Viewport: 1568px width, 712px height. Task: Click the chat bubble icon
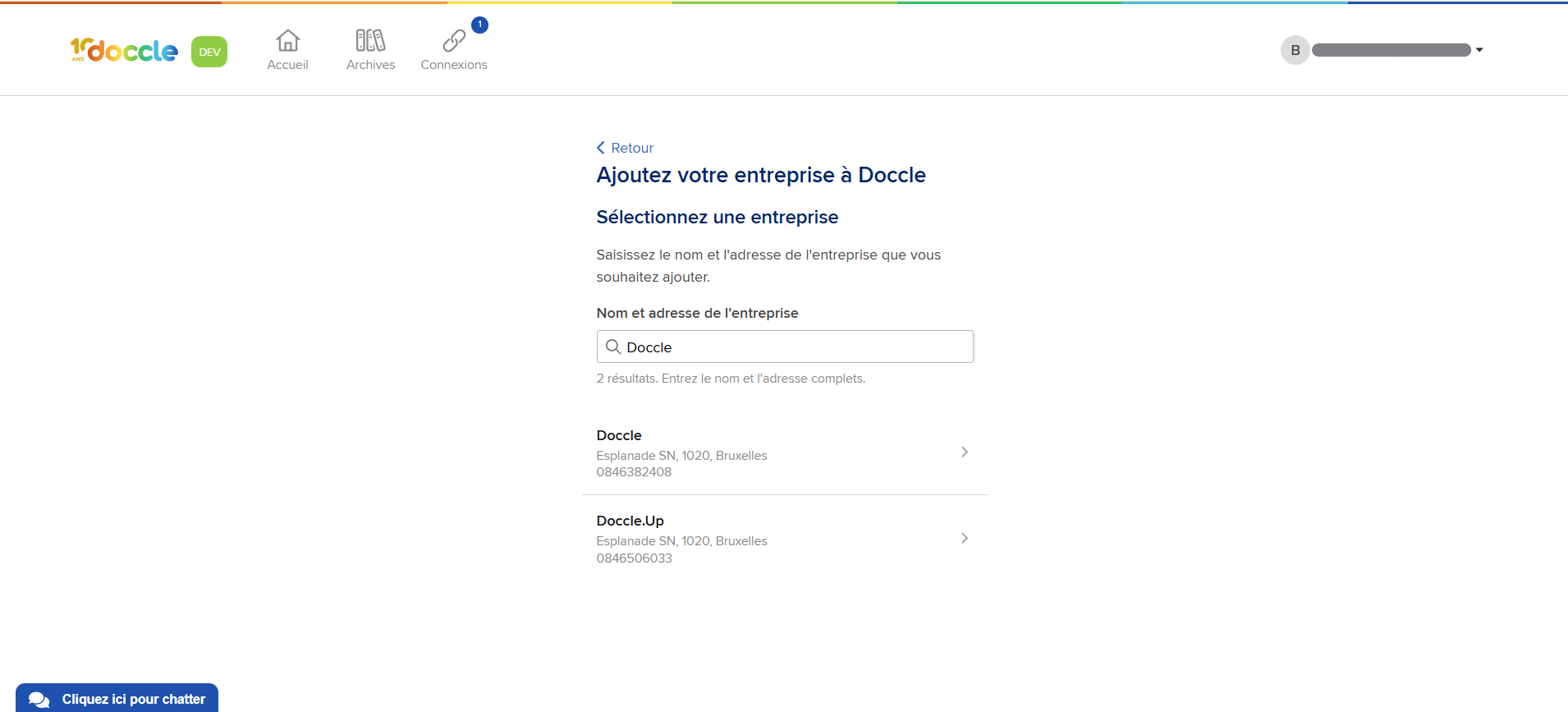(39, 700)
